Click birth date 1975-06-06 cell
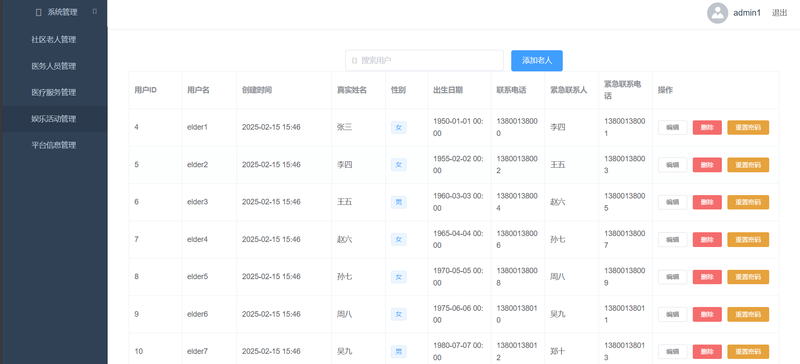The image size is (800, 364). point(458,314)
